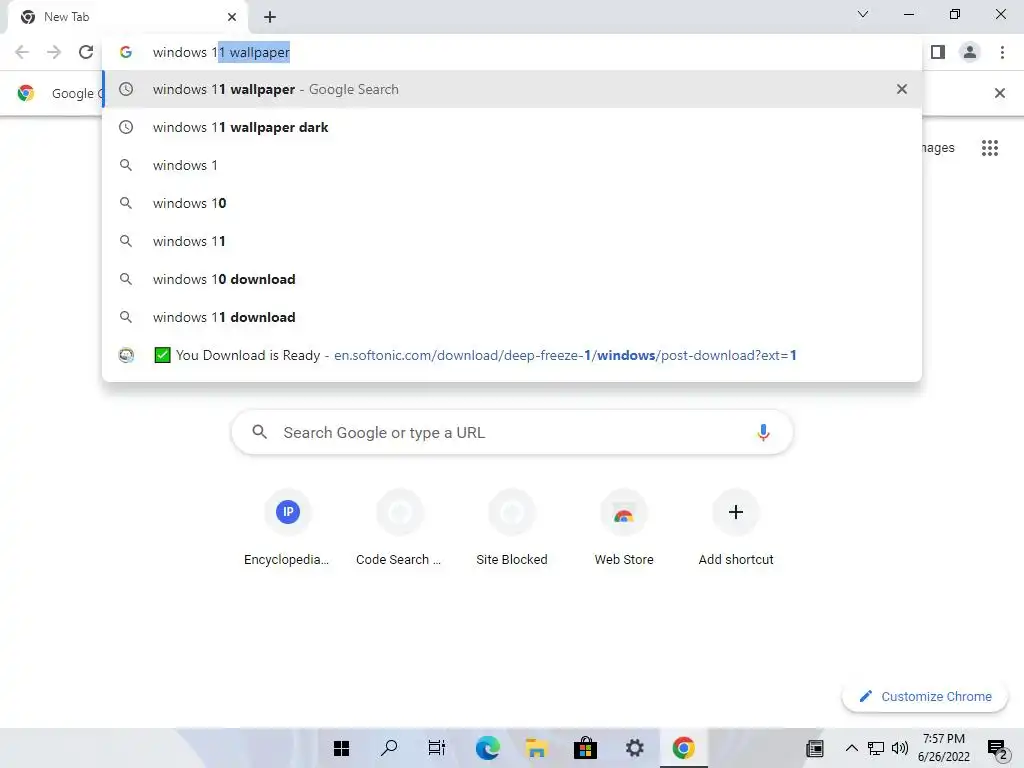Open the Code Search shortcut tile

coord(400,529)
